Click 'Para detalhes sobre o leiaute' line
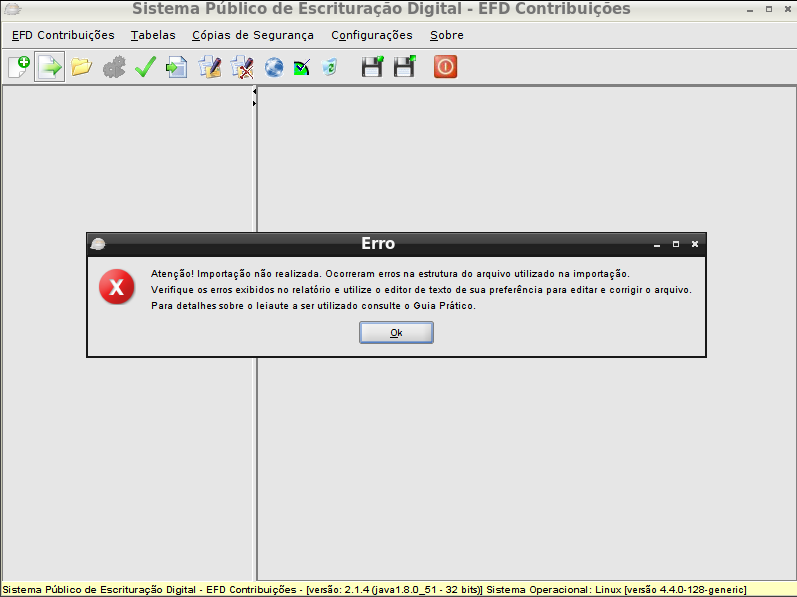 314,306
